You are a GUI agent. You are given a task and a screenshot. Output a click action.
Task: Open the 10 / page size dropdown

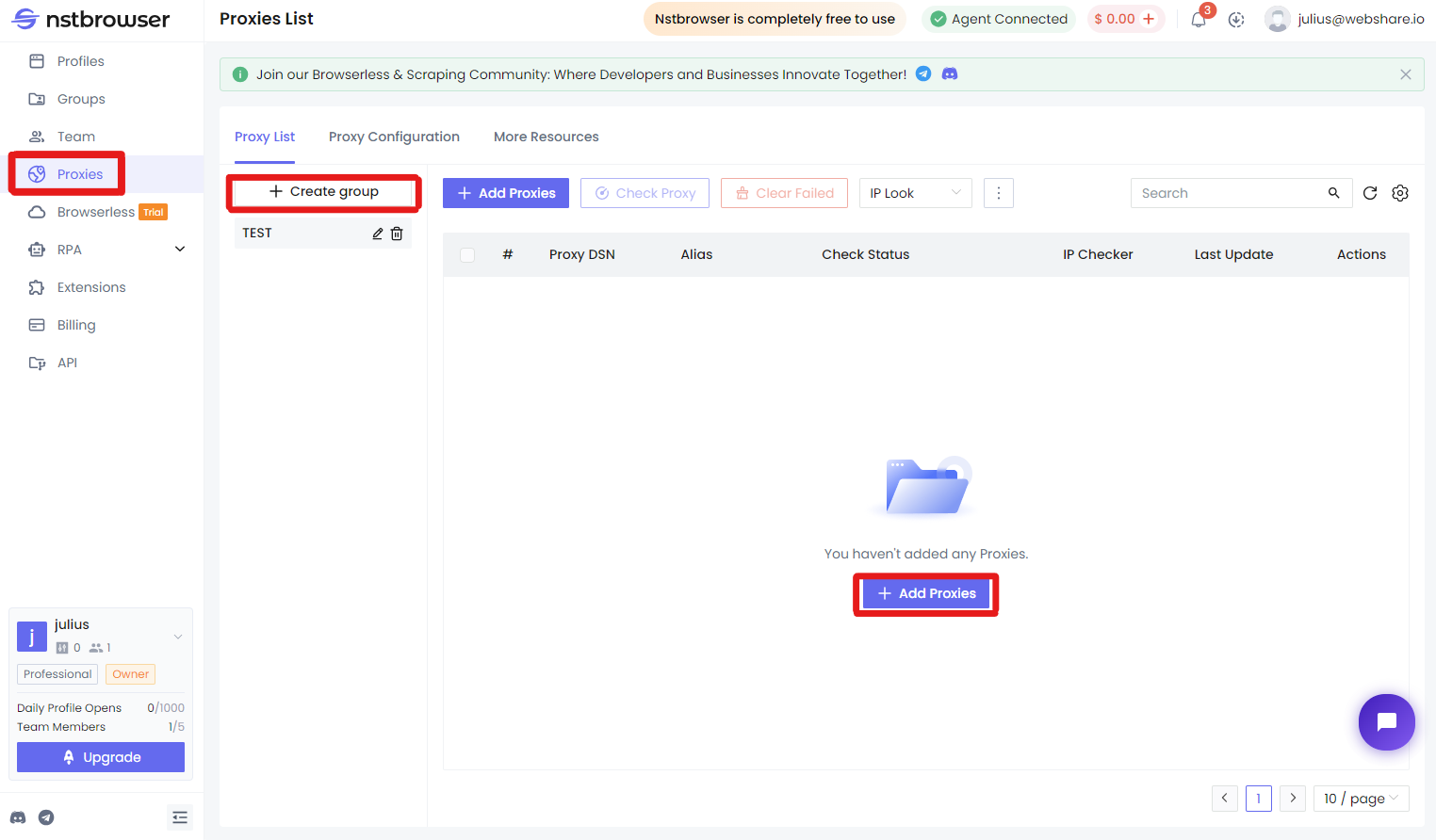coord(1362,799)
